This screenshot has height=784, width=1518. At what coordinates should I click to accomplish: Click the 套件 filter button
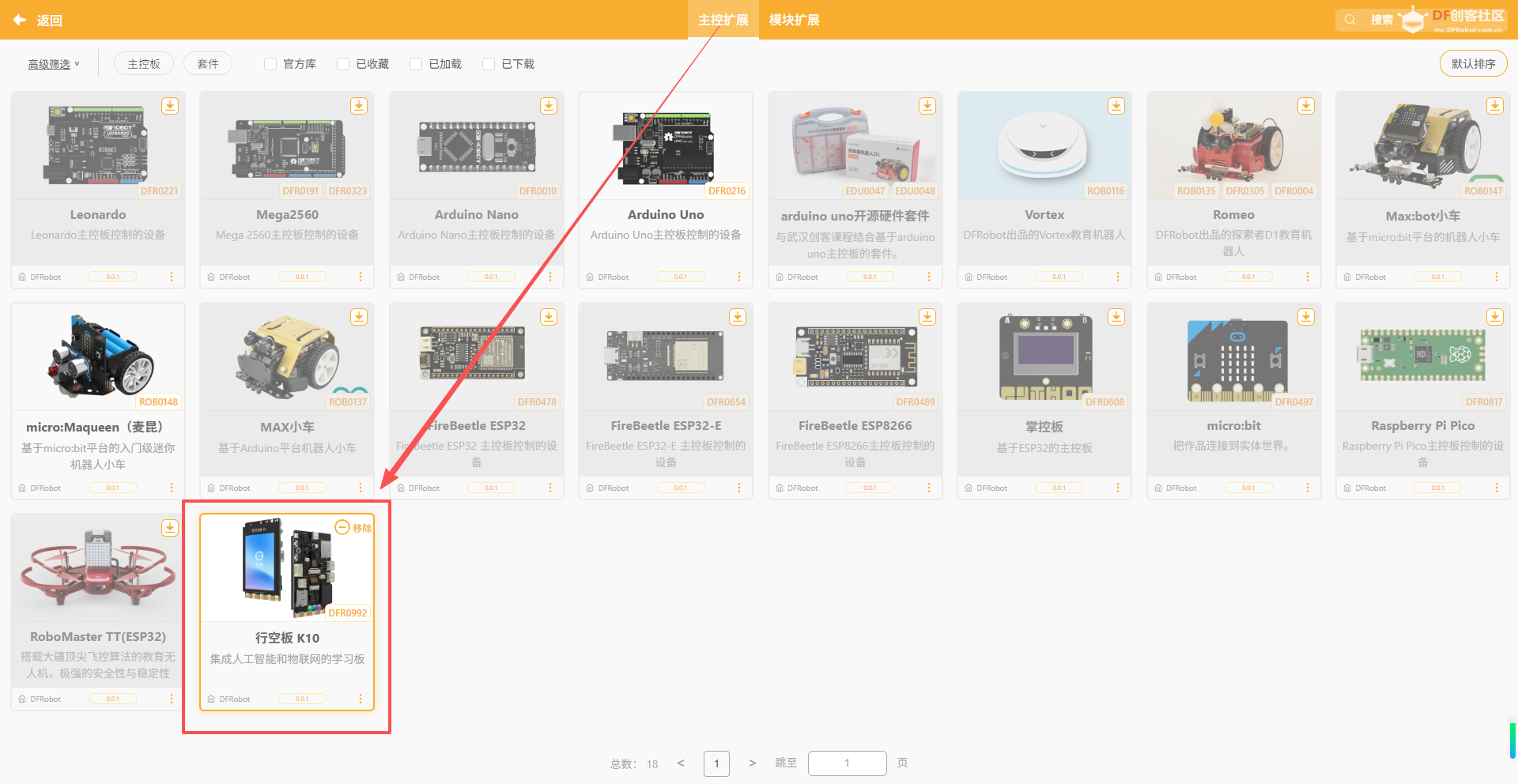[208, 64]
